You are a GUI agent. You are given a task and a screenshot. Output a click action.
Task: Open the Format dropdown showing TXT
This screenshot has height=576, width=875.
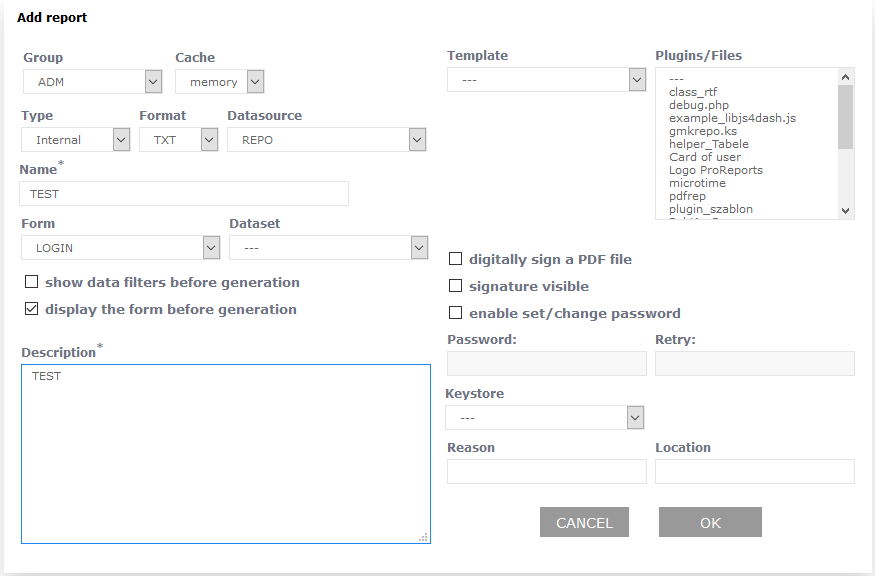click(x=178, y=140)
